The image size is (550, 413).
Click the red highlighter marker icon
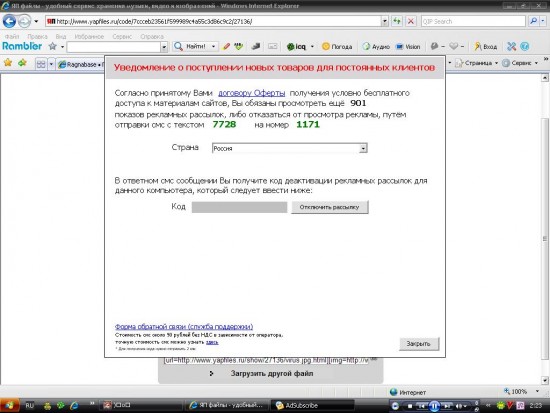226,46
